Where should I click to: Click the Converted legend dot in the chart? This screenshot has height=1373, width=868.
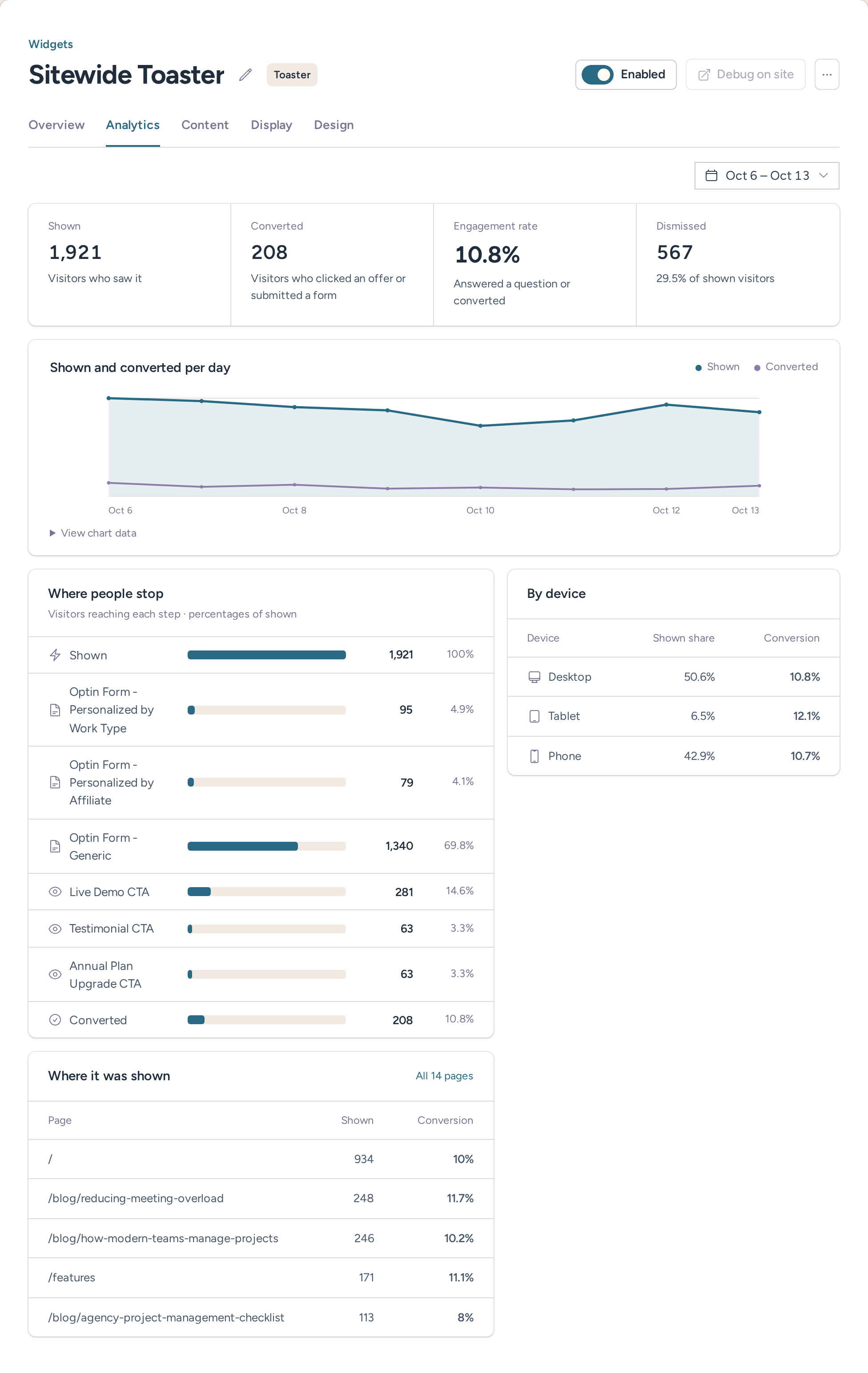pyautogui.click(x=757, y=368)
